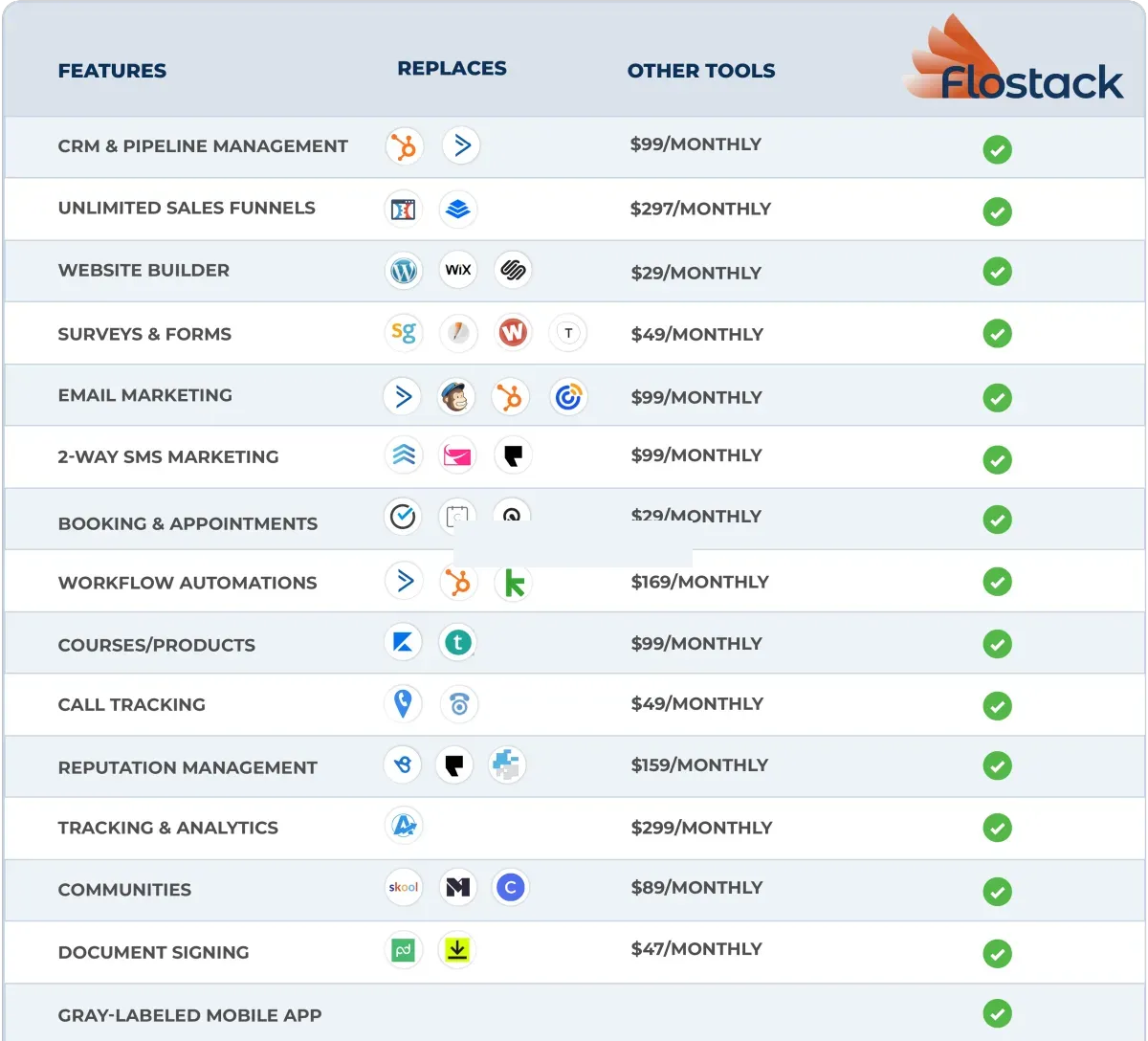
Task: Click the REPLACES column header
Action: click(x=453, y=68)
